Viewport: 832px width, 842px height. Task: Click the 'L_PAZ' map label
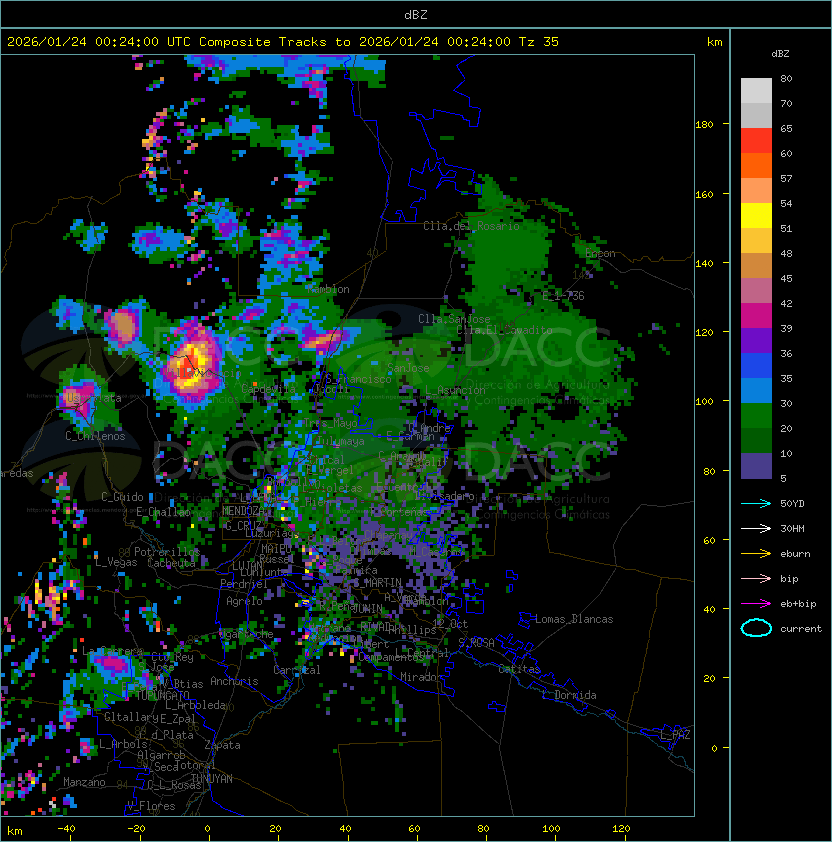[675, 735]
